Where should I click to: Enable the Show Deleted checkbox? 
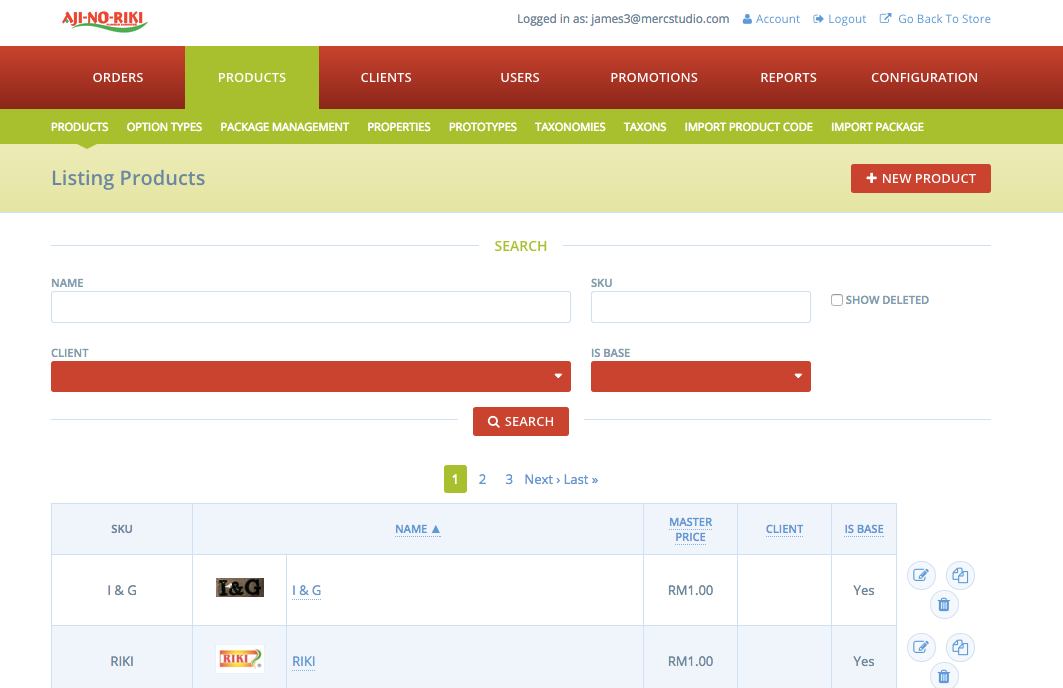pyautogui.click(x=837, y=300)
